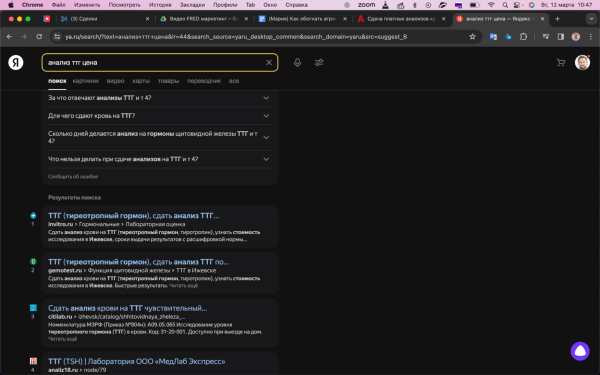Viewport: 600px width, 375px height.
Task: Expand 'Для чего сдают кровь на ТТГ?'
Action: (x=160, y=116)
